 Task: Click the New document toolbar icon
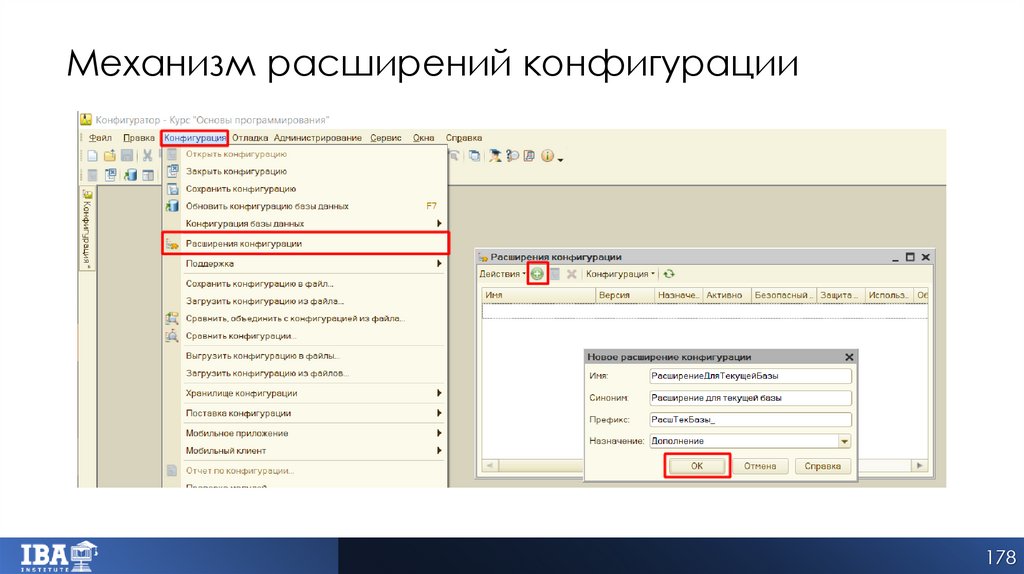click(x=92, y=155)
